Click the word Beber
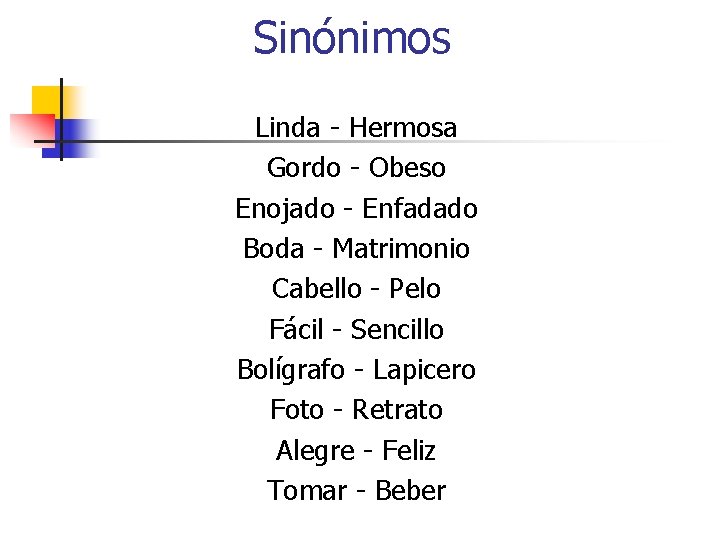This screenshot has height=540, width=720. pos(410,491)
